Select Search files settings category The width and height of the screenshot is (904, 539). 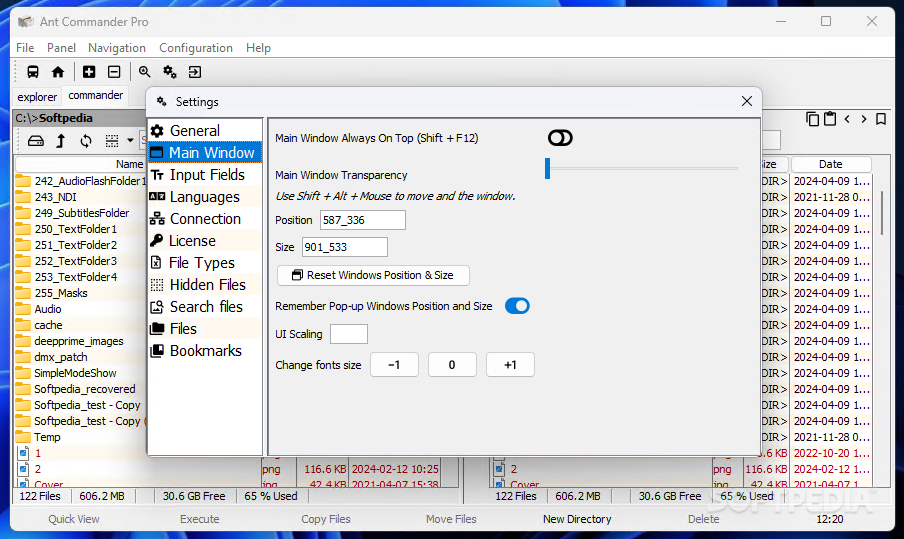coord(205,307)
